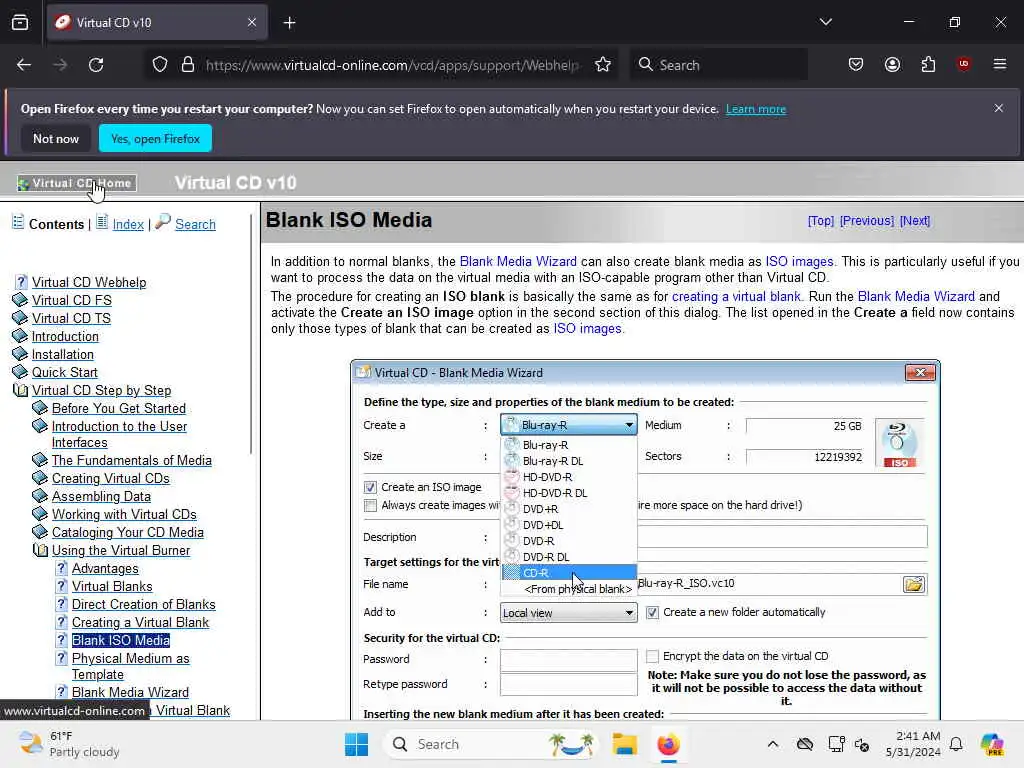Screen dimensions: 1024x768
Task: Toggle Create a new folder automatically
Action: click(652, 613)
